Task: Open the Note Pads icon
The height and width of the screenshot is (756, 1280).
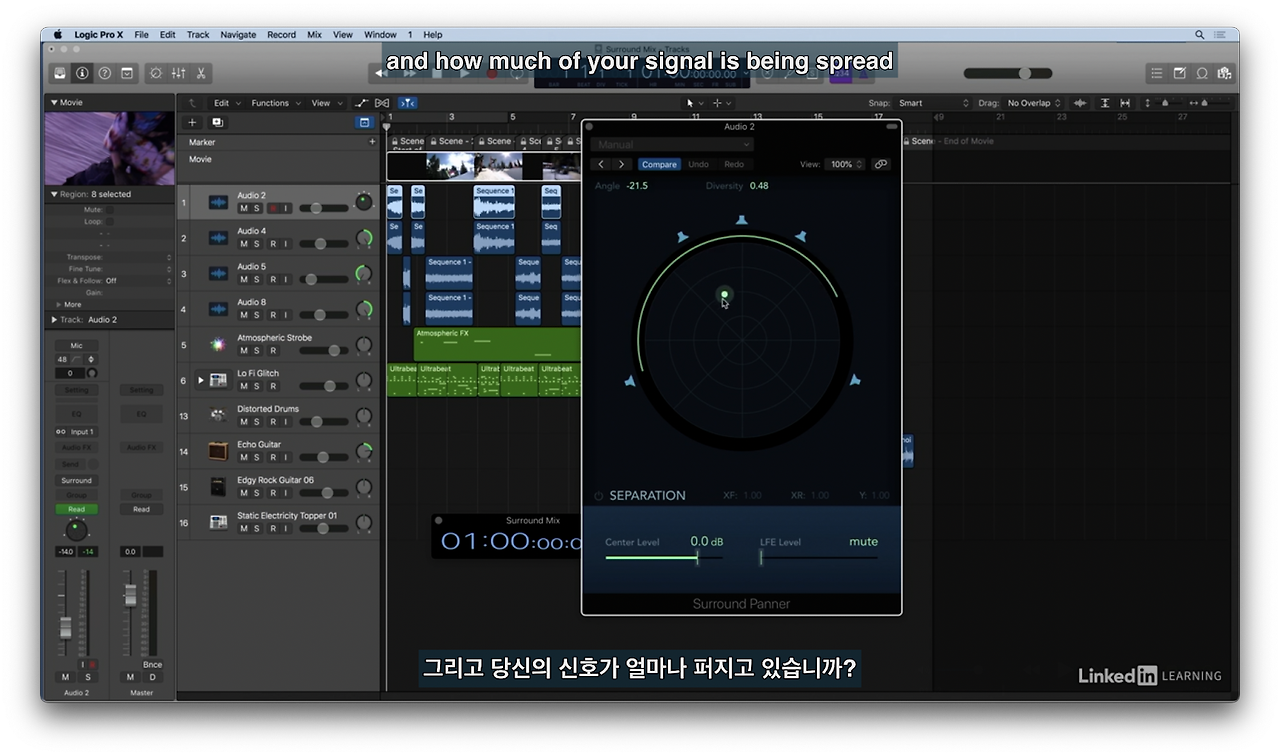Action: click(x=1179, y=73)
